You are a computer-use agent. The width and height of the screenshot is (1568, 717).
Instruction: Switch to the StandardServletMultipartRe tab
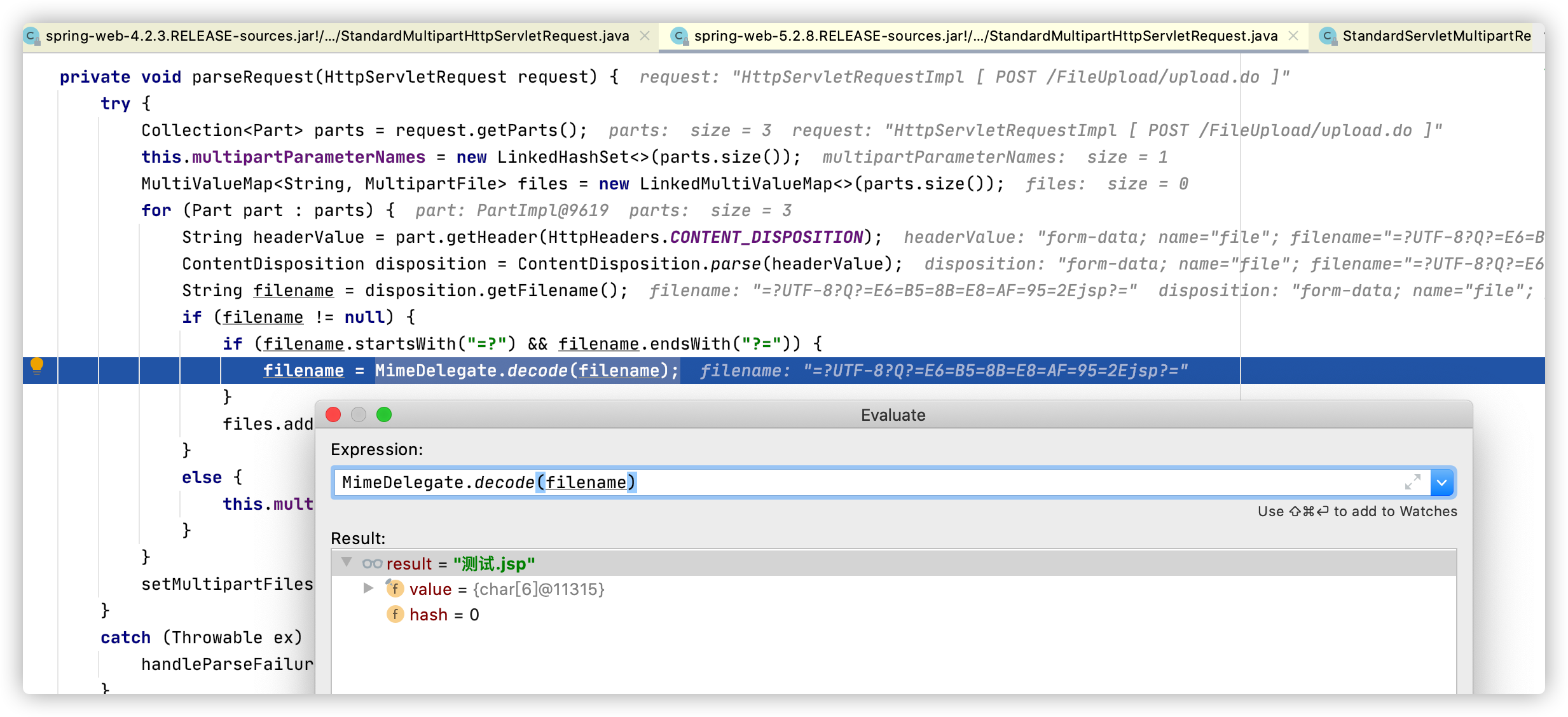click(x=1436, y=36)
